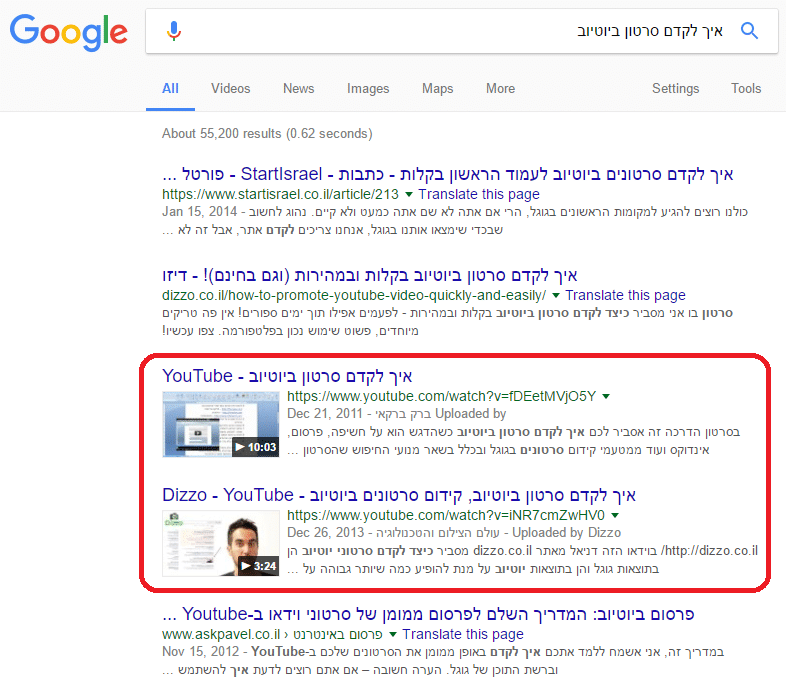
Task: Switch to the News tab
Action: (x=299, y=89)
